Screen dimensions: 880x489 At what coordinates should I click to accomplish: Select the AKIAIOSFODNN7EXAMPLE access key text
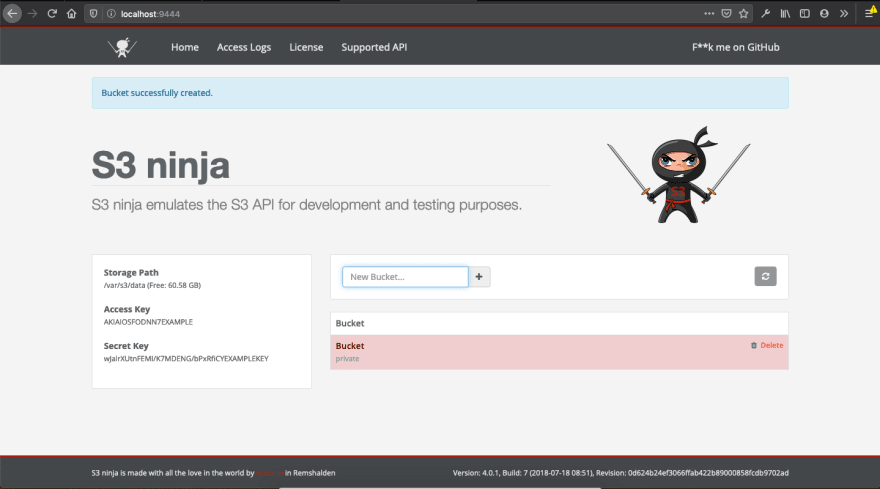[148, 322]
